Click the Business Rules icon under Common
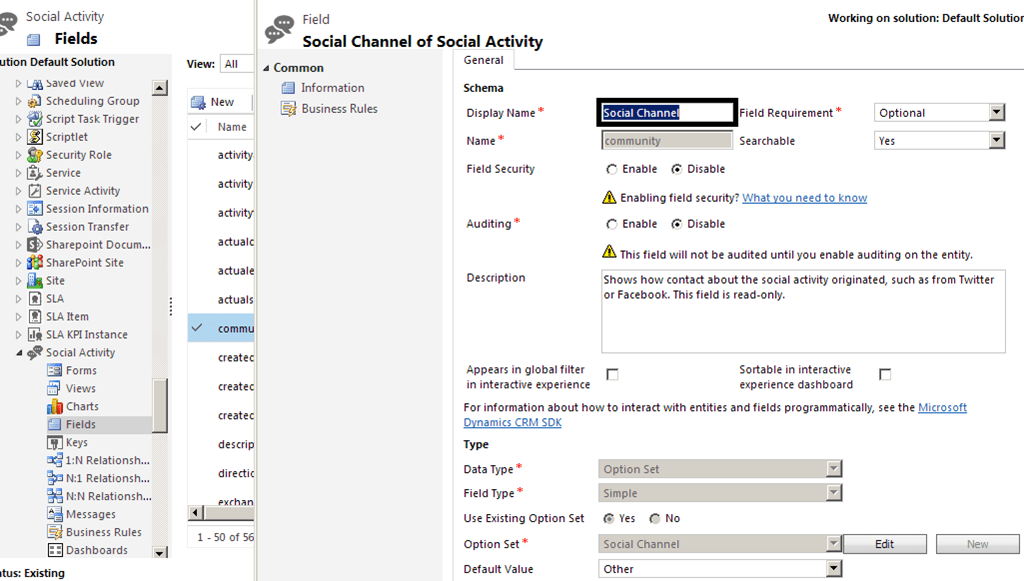Screen dimensions: 1024x581 (288, 108)
